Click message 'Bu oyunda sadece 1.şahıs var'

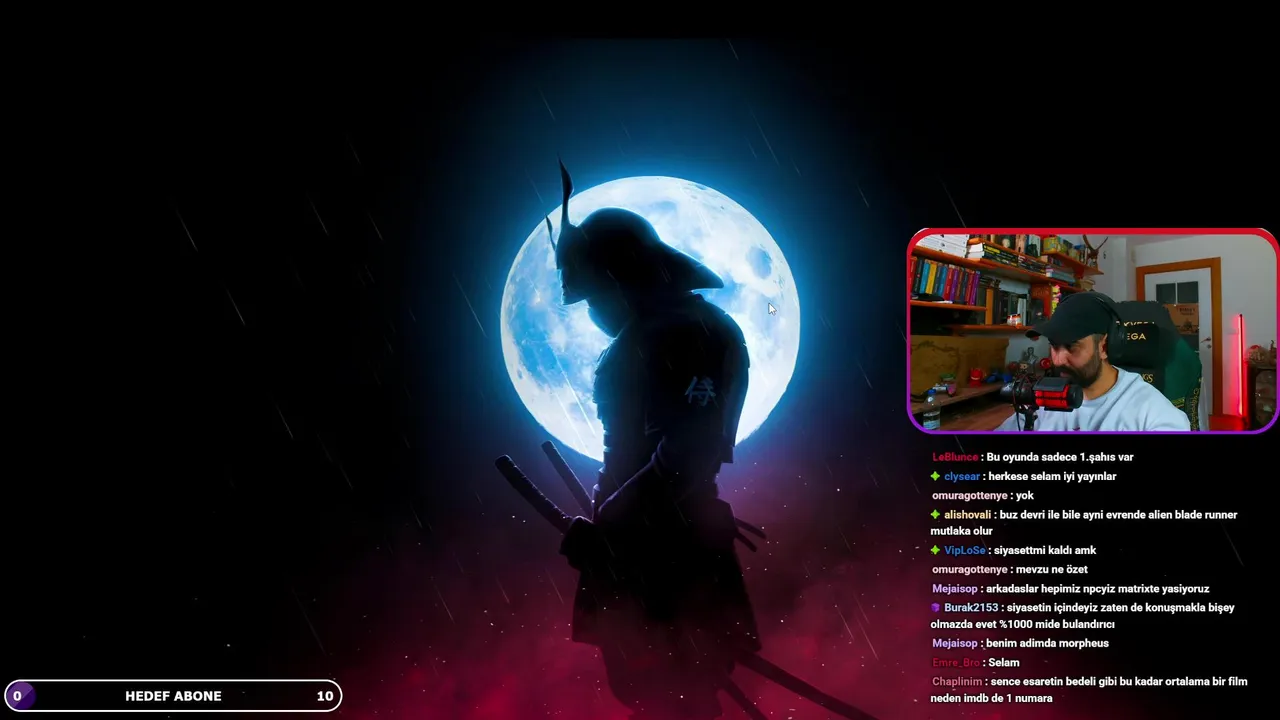click(x=1060, y=457)
